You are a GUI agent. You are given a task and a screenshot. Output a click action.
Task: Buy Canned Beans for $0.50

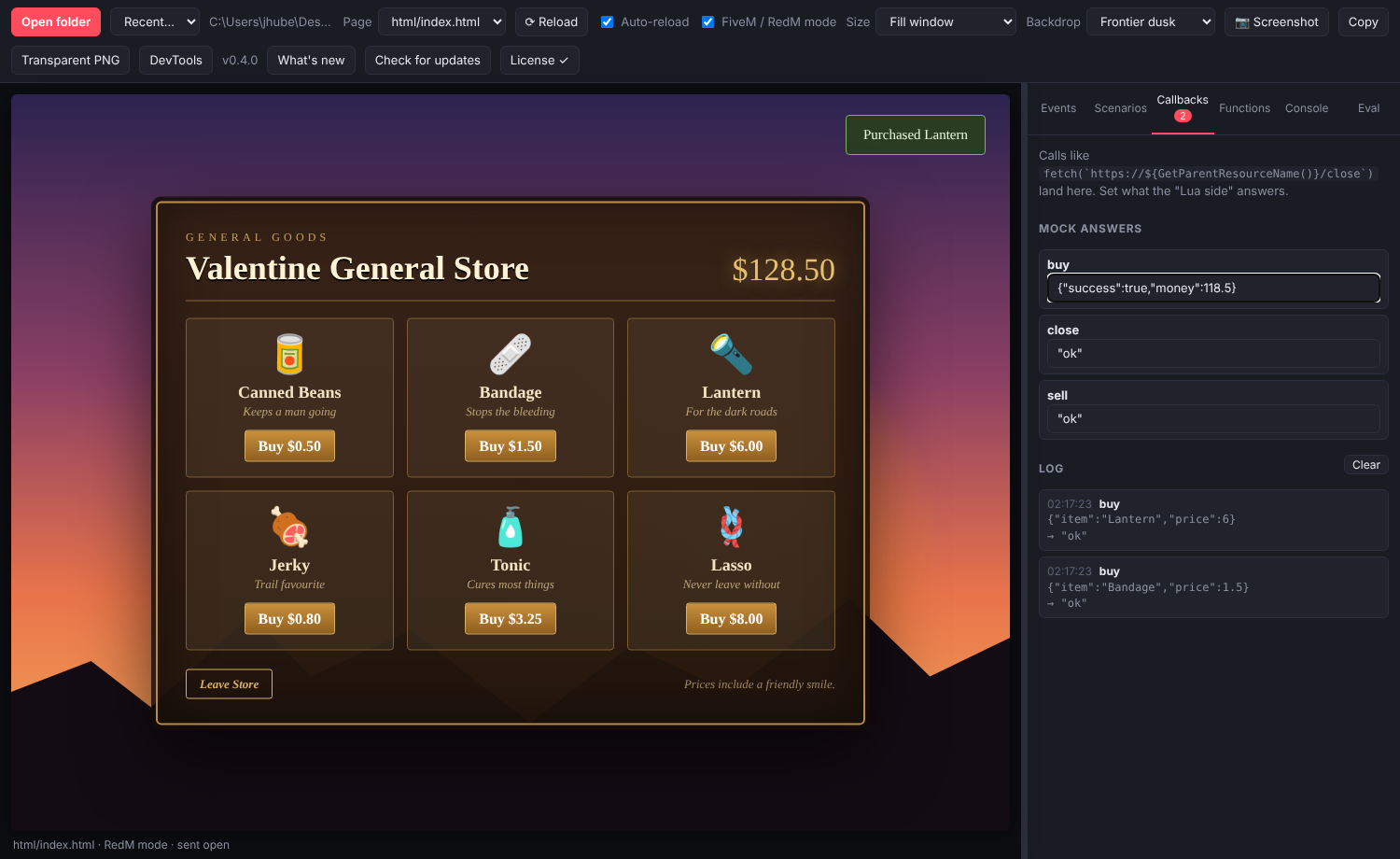[x=289, y=446]
